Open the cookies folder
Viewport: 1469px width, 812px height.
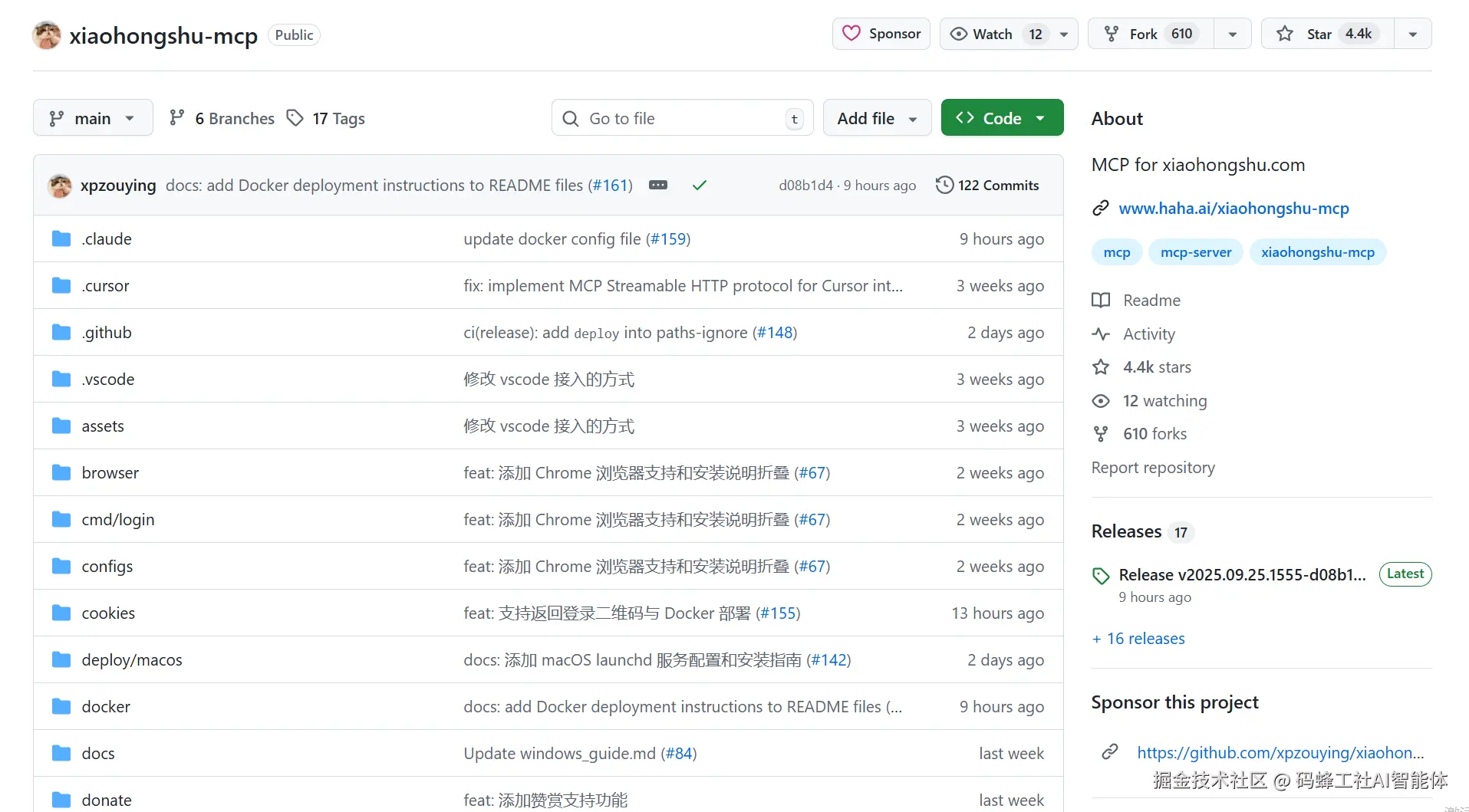[108, 613]
